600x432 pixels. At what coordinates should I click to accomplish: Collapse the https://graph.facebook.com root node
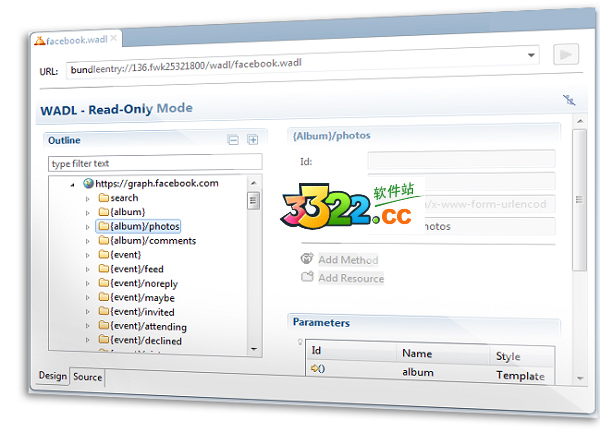(x=72, y=185)
